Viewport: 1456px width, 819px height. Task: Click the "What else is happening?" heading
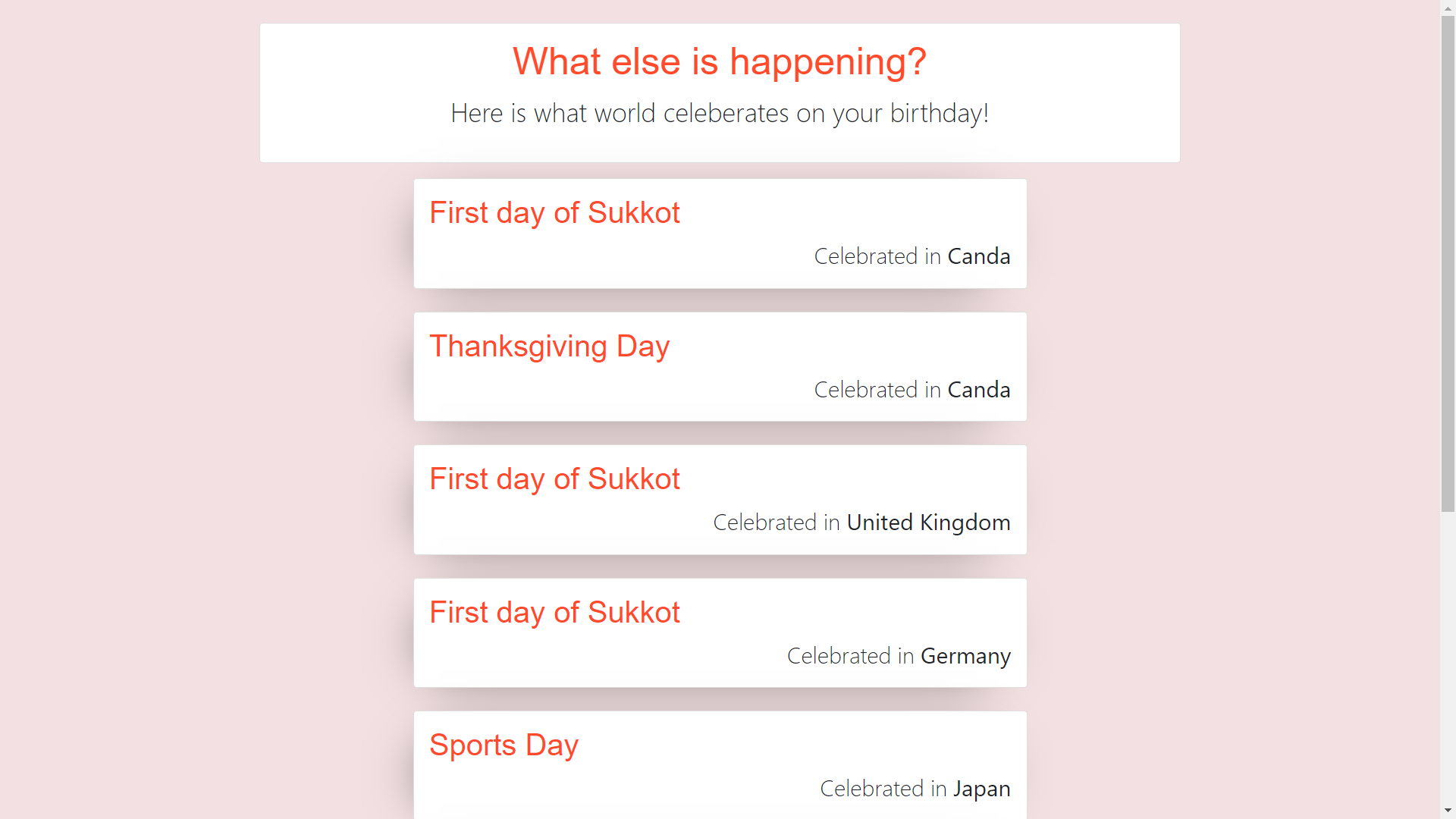(x=719, y=61)
